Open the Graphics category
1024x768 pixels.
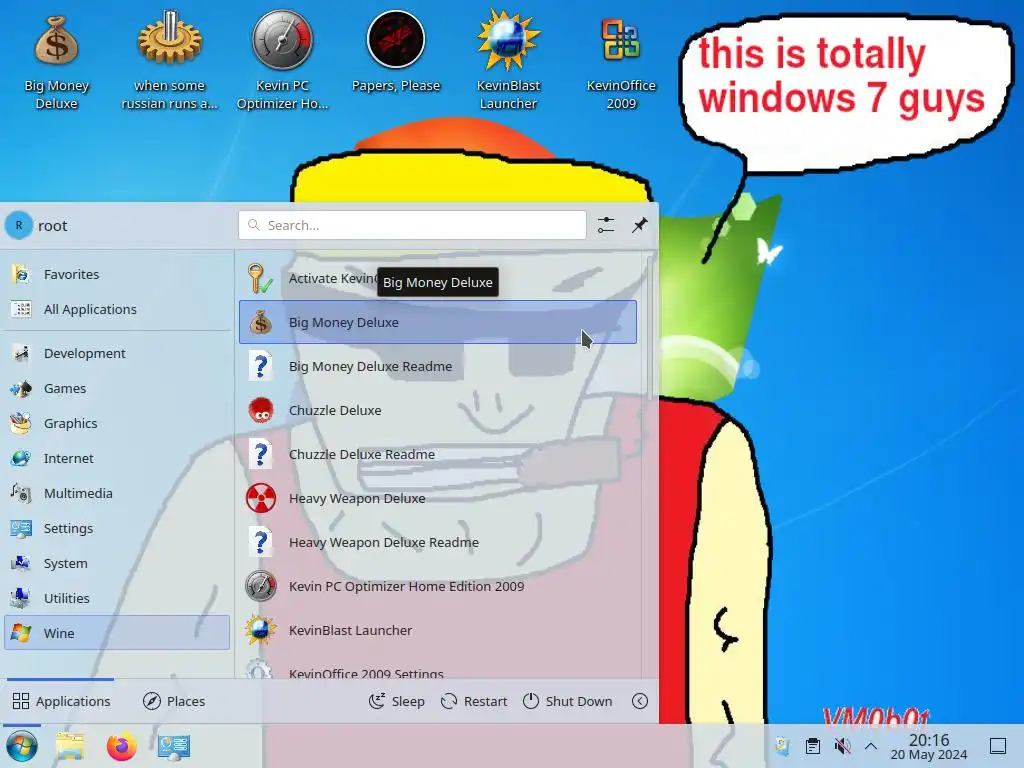point(117,423)
